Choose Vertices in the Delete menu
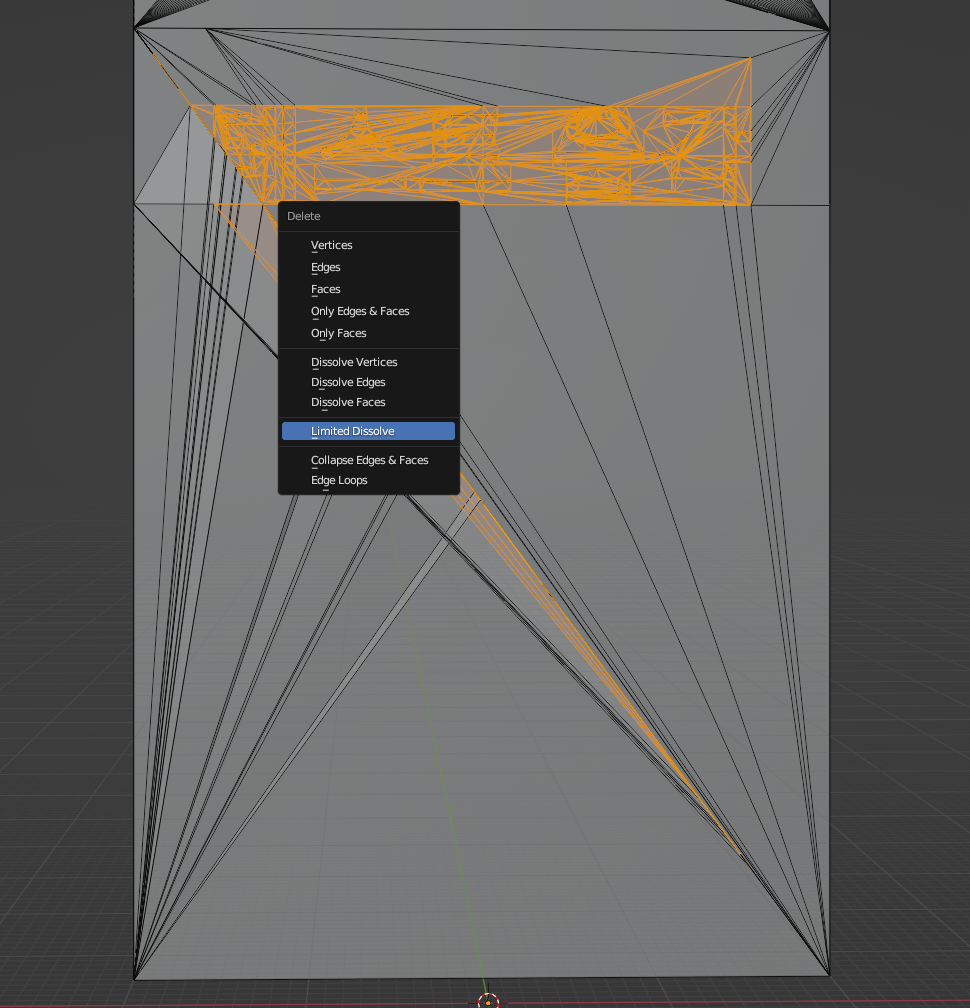Image resolution: width=970 pixels, height=1008 pixels. [368, 245]
